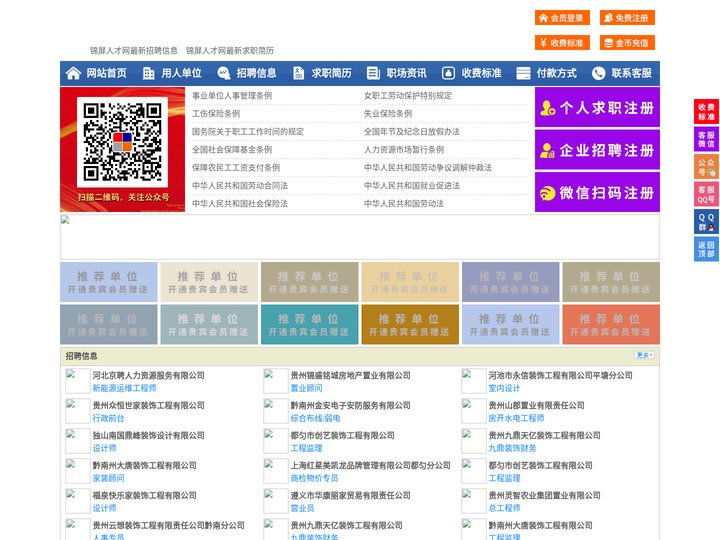The image size is (720, 540).
Task: Click company name 贵州锦盛铭城房地产置业有限公司
Action: click(351, 375)
